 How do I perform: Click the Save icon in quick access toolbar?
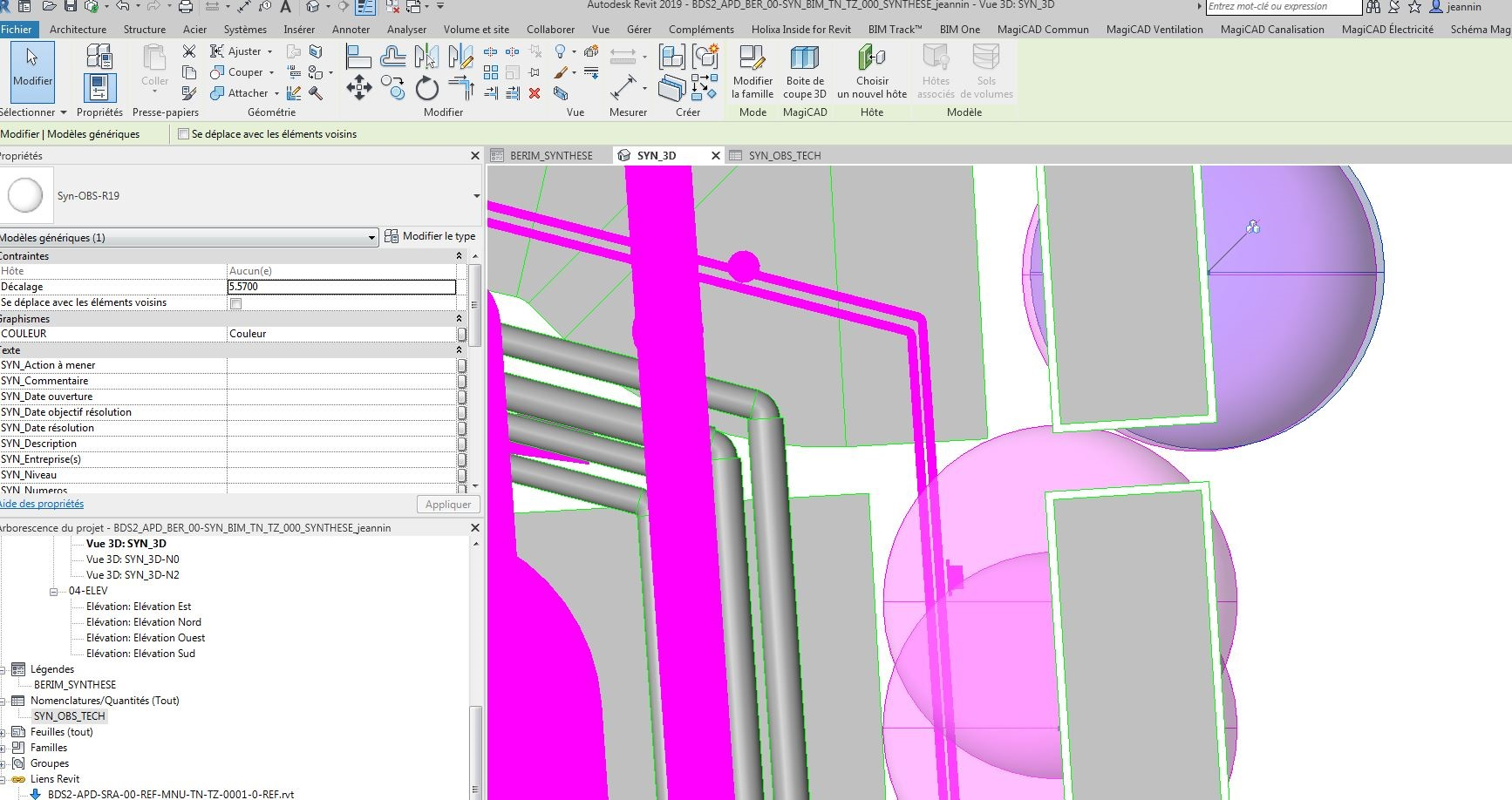click(x=71, y=7)
